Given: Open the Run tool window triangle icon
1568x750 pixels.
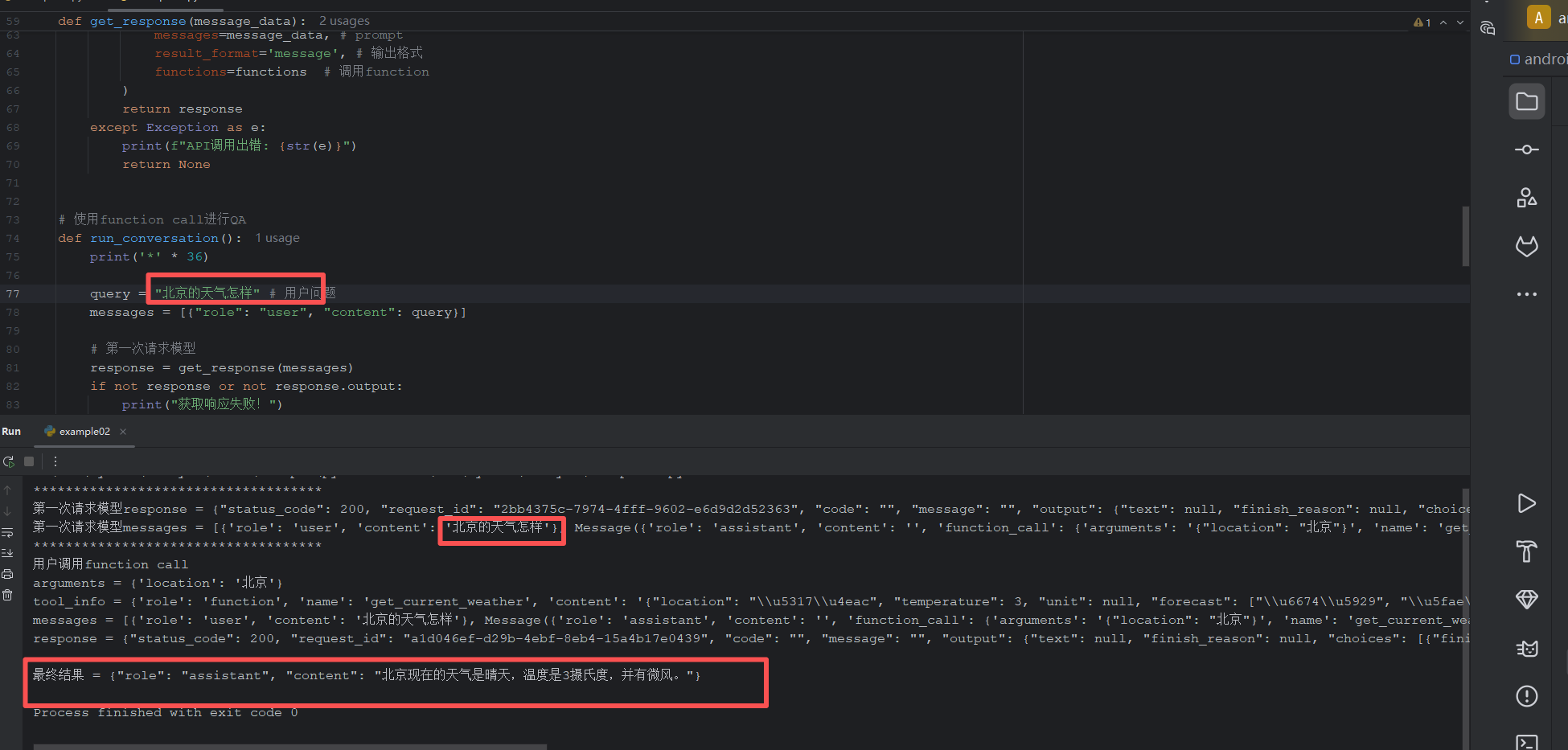Looking at the screenshot, I should click(x=1526, y=504).
